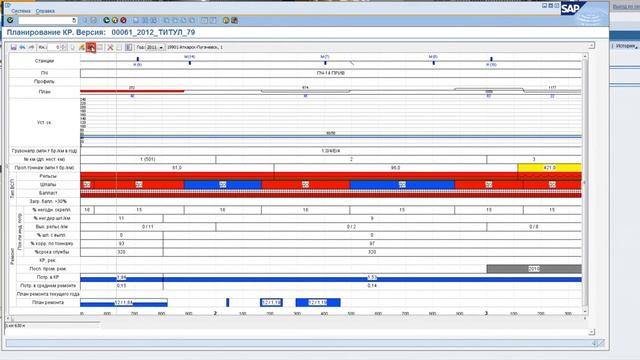Click the narrow blue repair plan marker
Screen dimensions: 640x360
(x=228, y=302)
